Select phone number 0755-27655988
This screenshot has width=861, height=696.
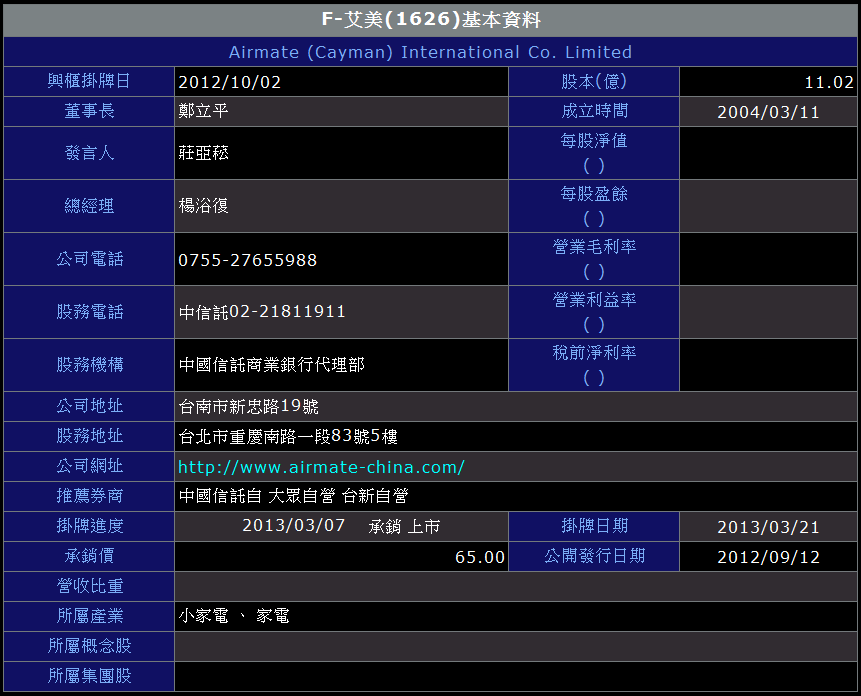pyautogui.click(x=248, y=260)
